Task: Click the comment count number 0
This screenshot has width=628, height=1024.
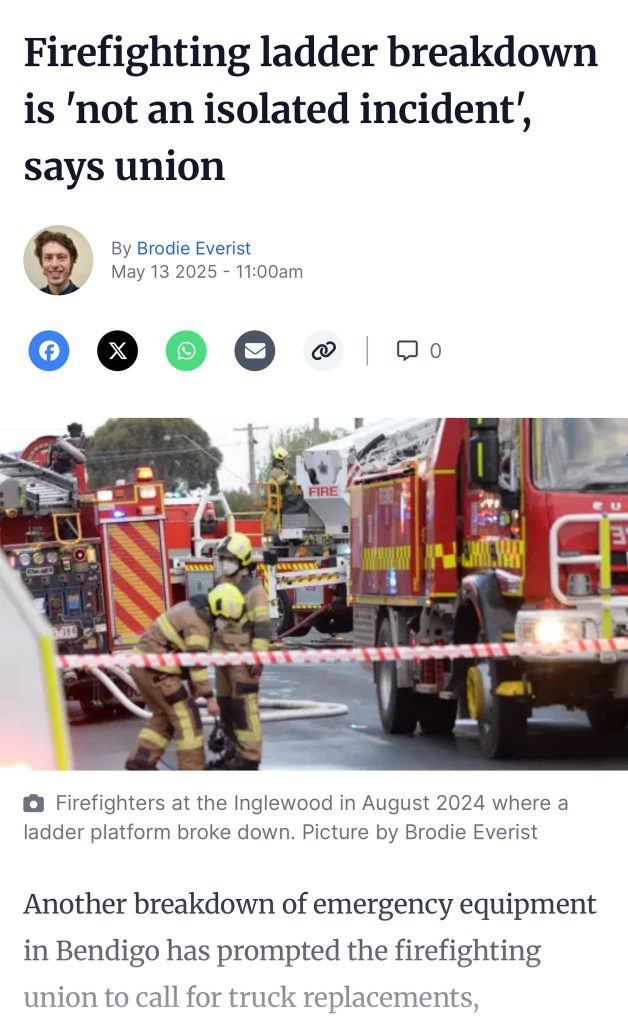Action: pos(435,351)
